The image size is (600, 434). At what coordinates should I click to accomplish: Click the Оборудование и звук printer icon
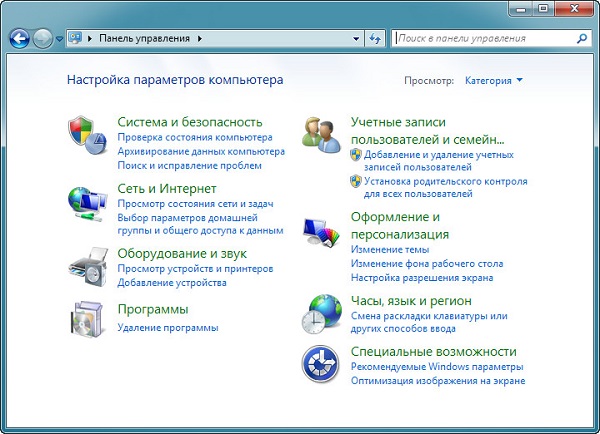[88, 267]
